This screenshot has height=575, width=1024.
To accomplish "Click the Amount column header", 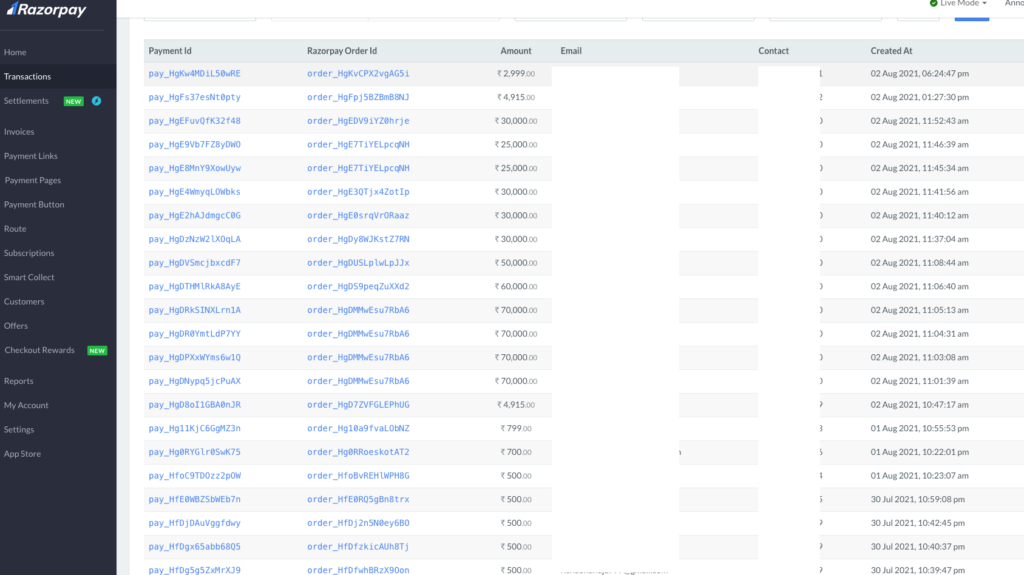I will click(516, 51).
